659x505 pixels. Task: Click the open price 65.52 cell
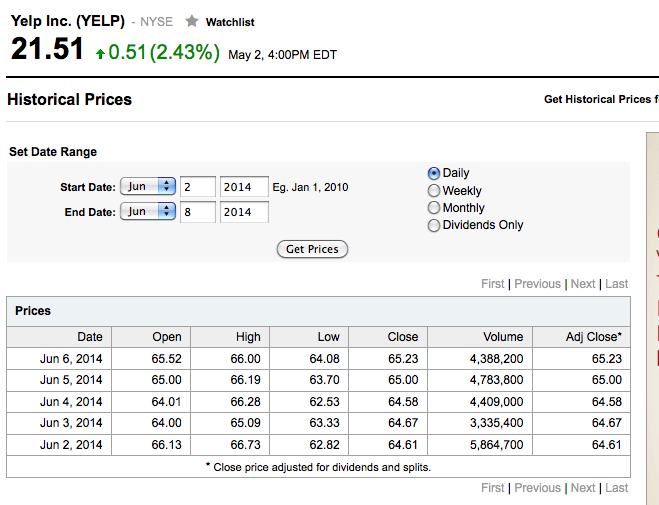pyautogui.click(x=151, y=359)
